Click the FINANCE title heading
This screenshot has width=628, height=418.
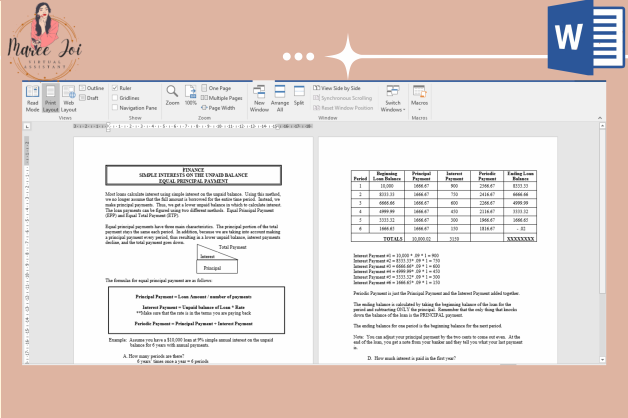pyautogui.click(x=193, y=170)
